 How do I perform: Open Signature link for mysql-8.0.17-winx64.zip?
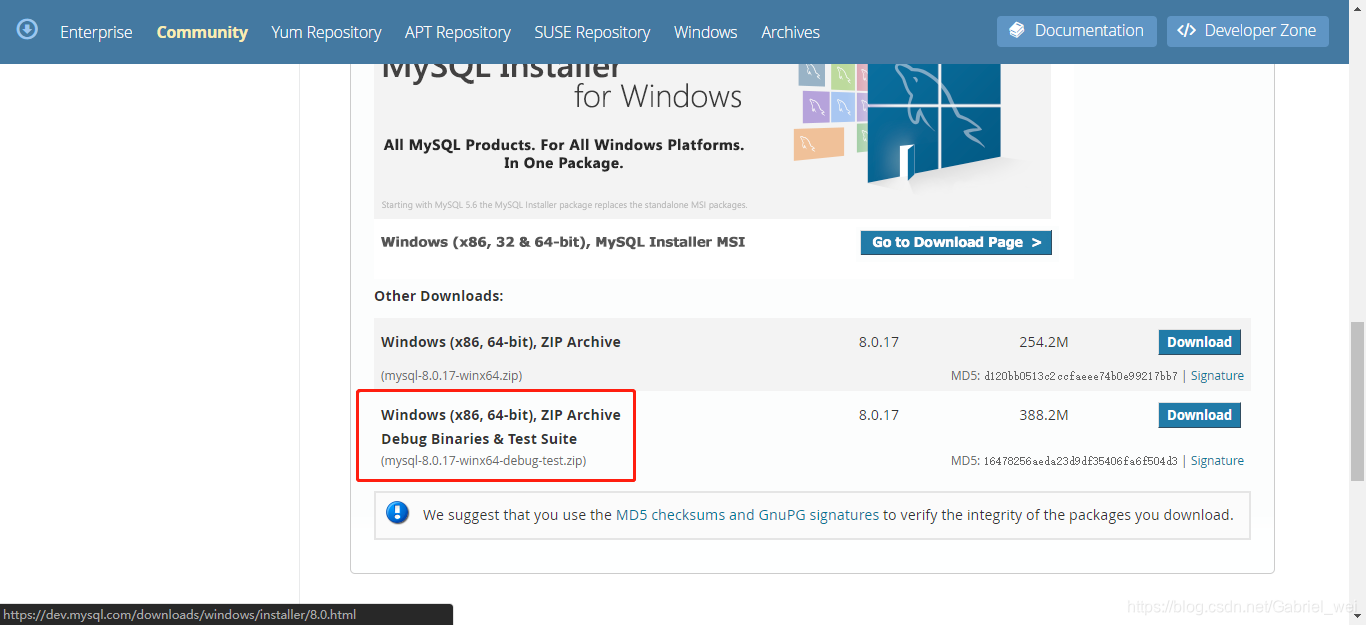[x=1217, y=376]
